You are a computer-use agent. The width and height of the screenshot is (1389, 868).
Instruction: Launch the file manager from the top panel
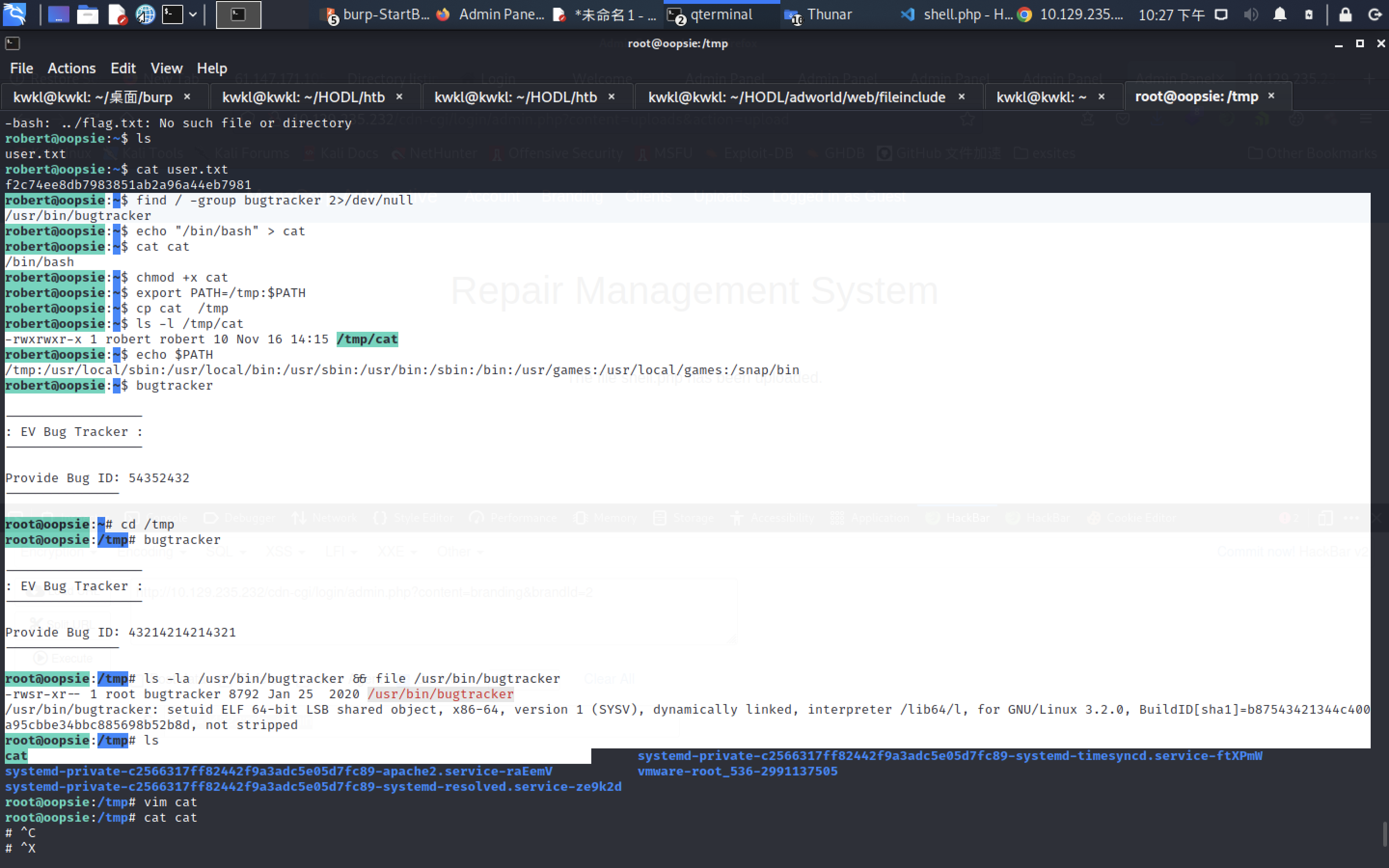tap(88, 14)
